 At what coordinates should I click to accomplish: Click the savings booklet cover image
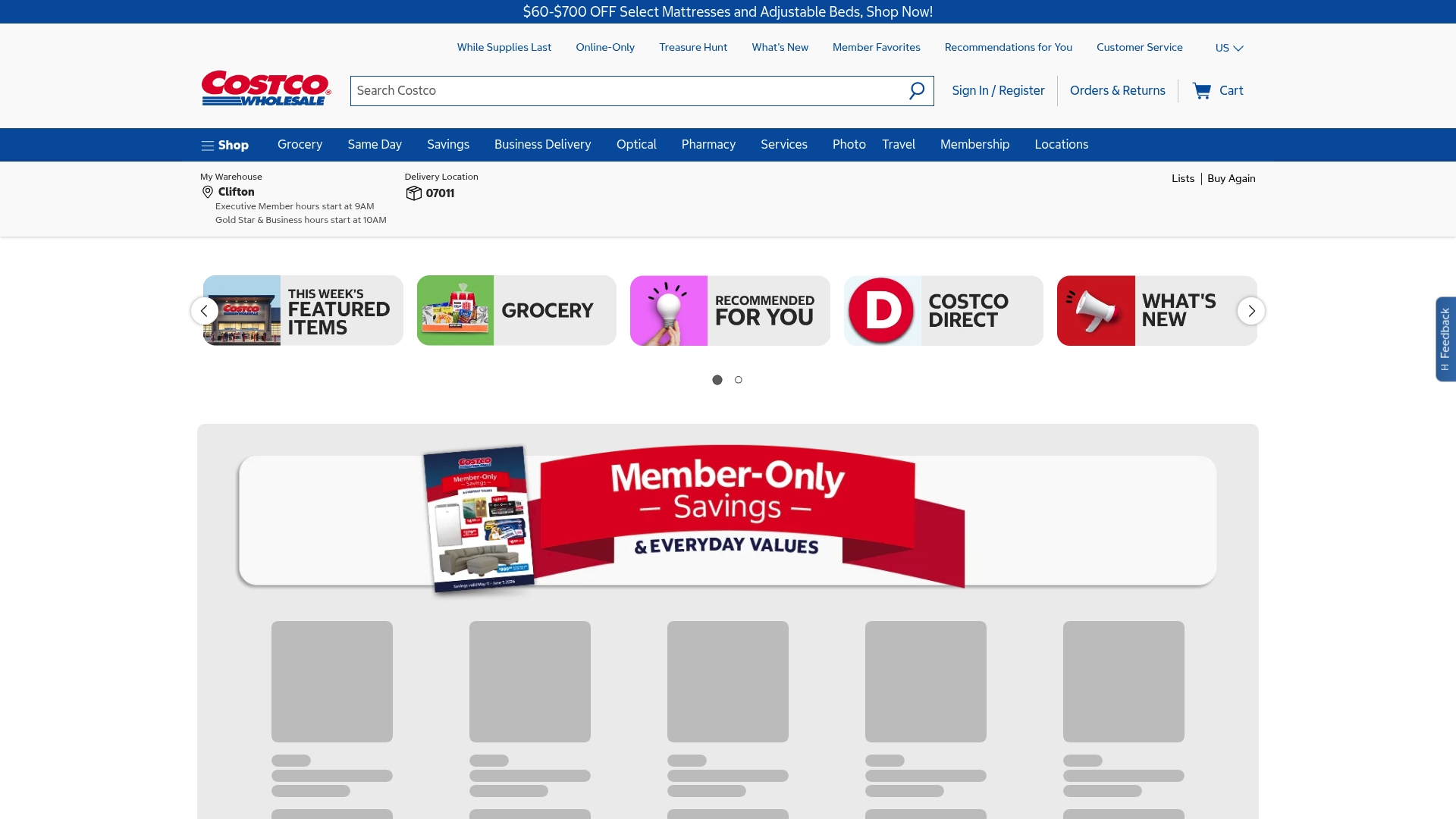click(479, 520)
